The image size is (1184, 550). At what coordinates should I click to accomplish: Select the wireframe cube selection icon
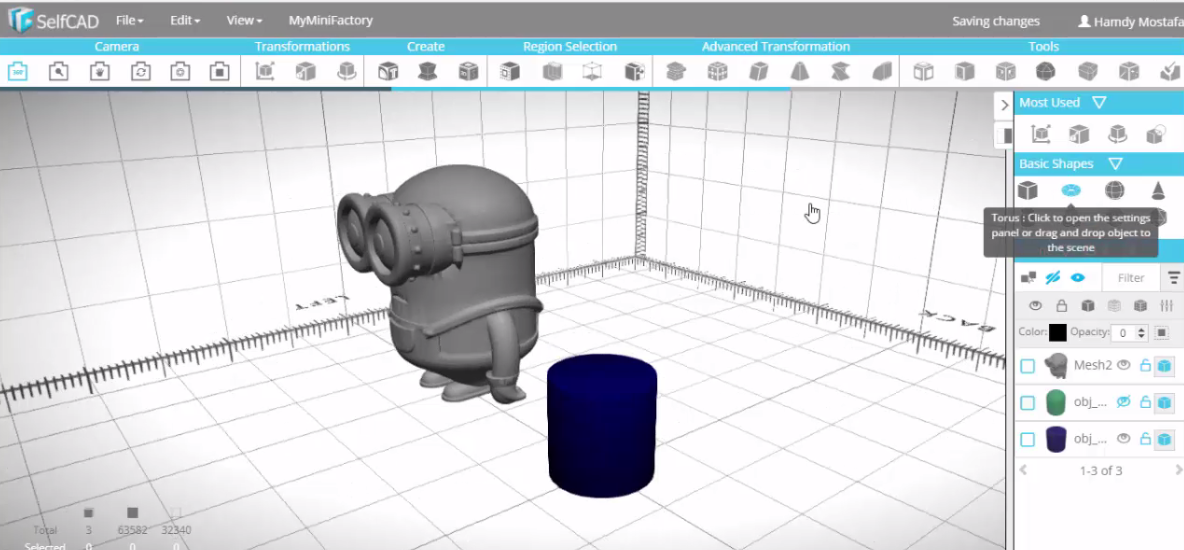click(593, 72)
